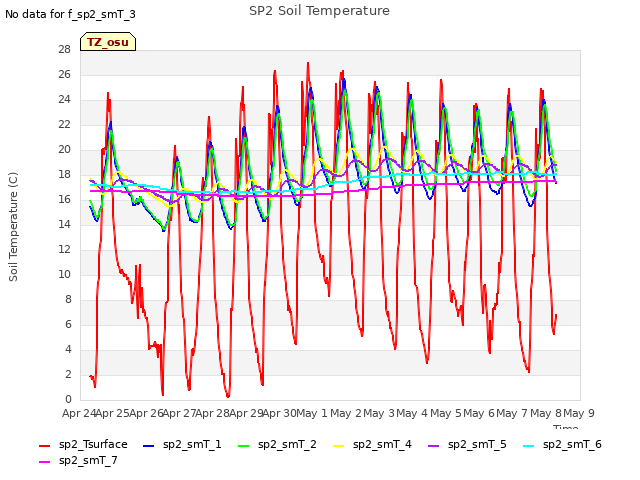Click the May 9 x-axis tick label
The image size is (640, 480).
click(x=579, y=413)
